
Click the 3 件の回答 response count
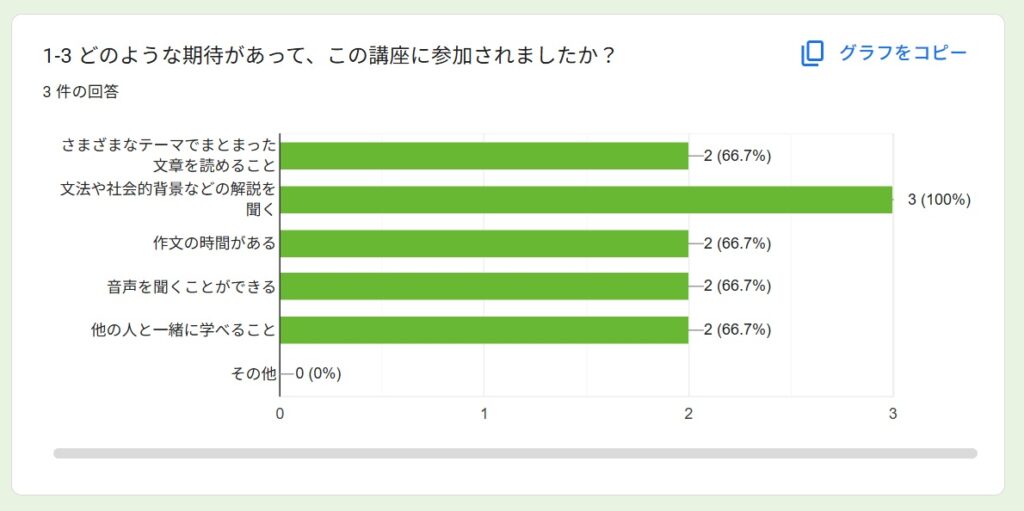[81, 92]
